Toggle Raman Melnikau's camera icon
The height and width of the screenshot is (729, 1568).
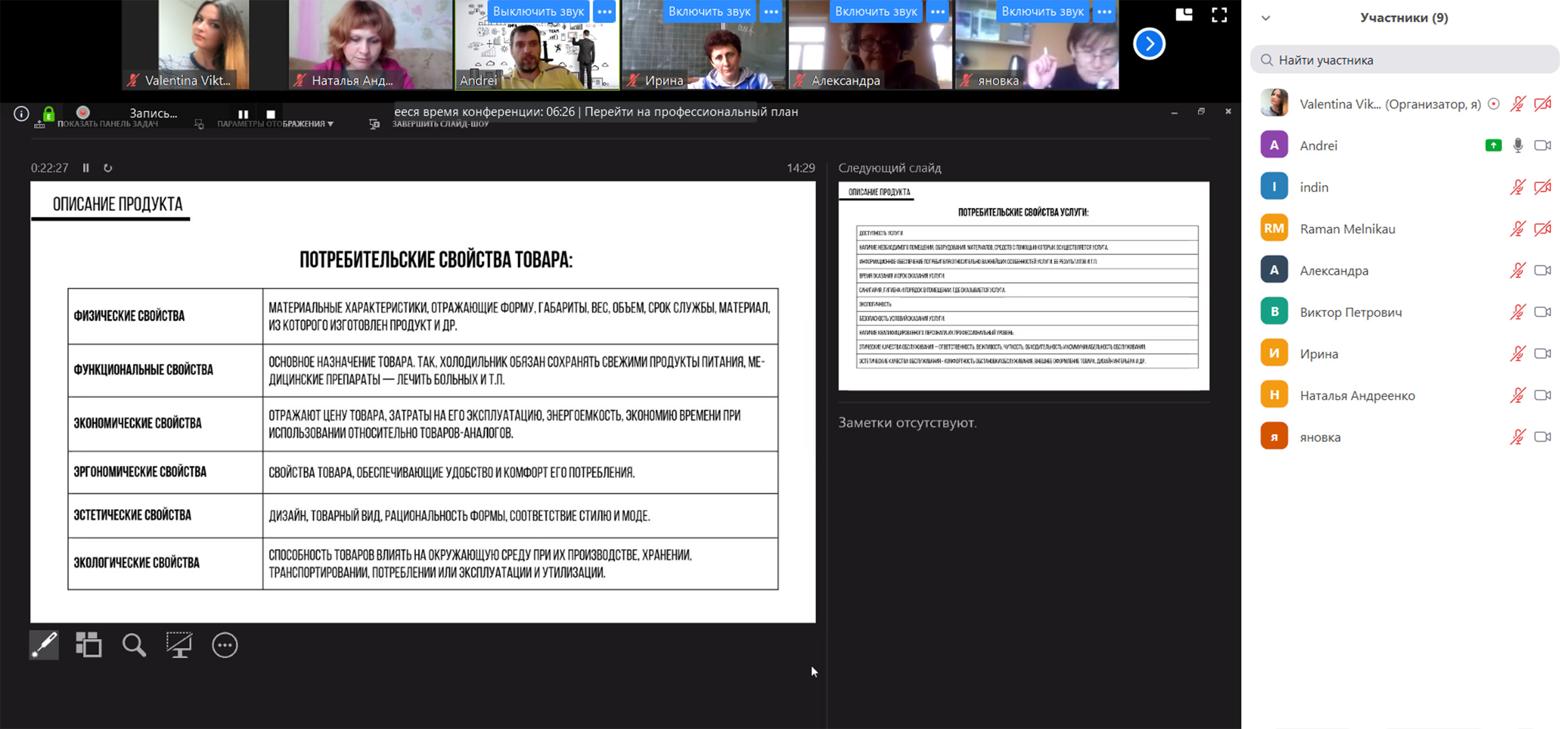tap(1543, 229)
